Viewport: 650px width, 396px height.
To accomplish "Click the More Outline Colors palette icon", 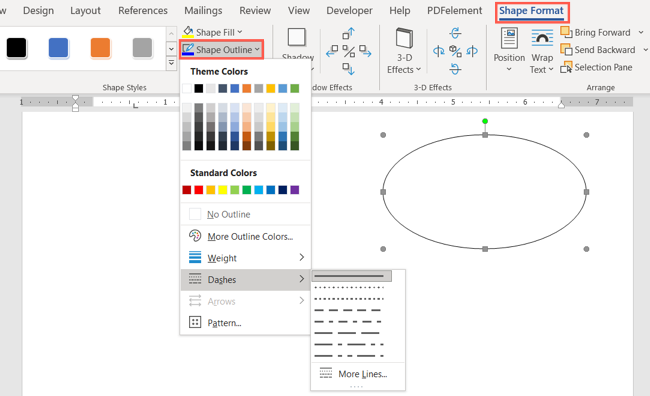I will point(195,236).
